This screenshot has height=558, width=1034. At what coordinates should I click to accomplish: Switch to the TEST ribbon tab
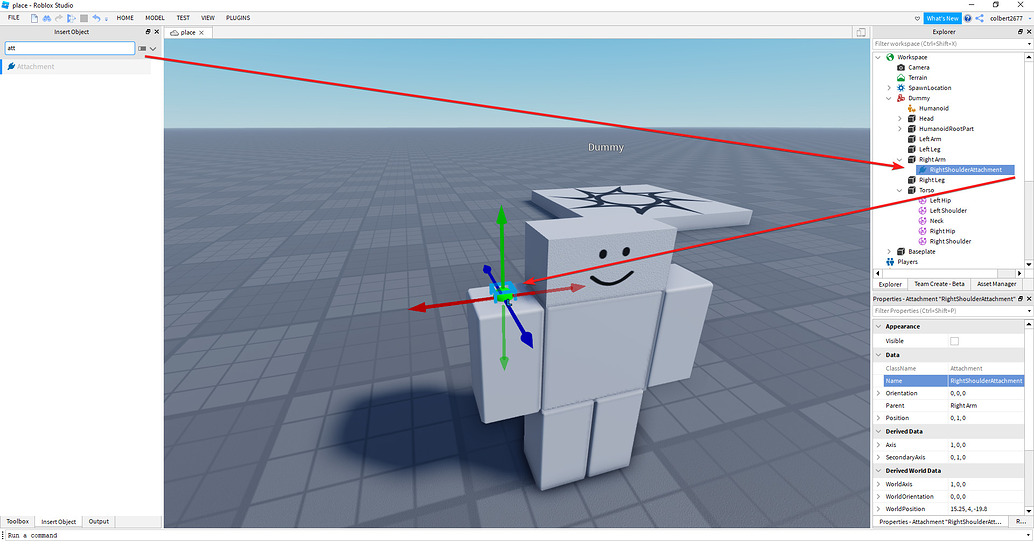(183, 18)
